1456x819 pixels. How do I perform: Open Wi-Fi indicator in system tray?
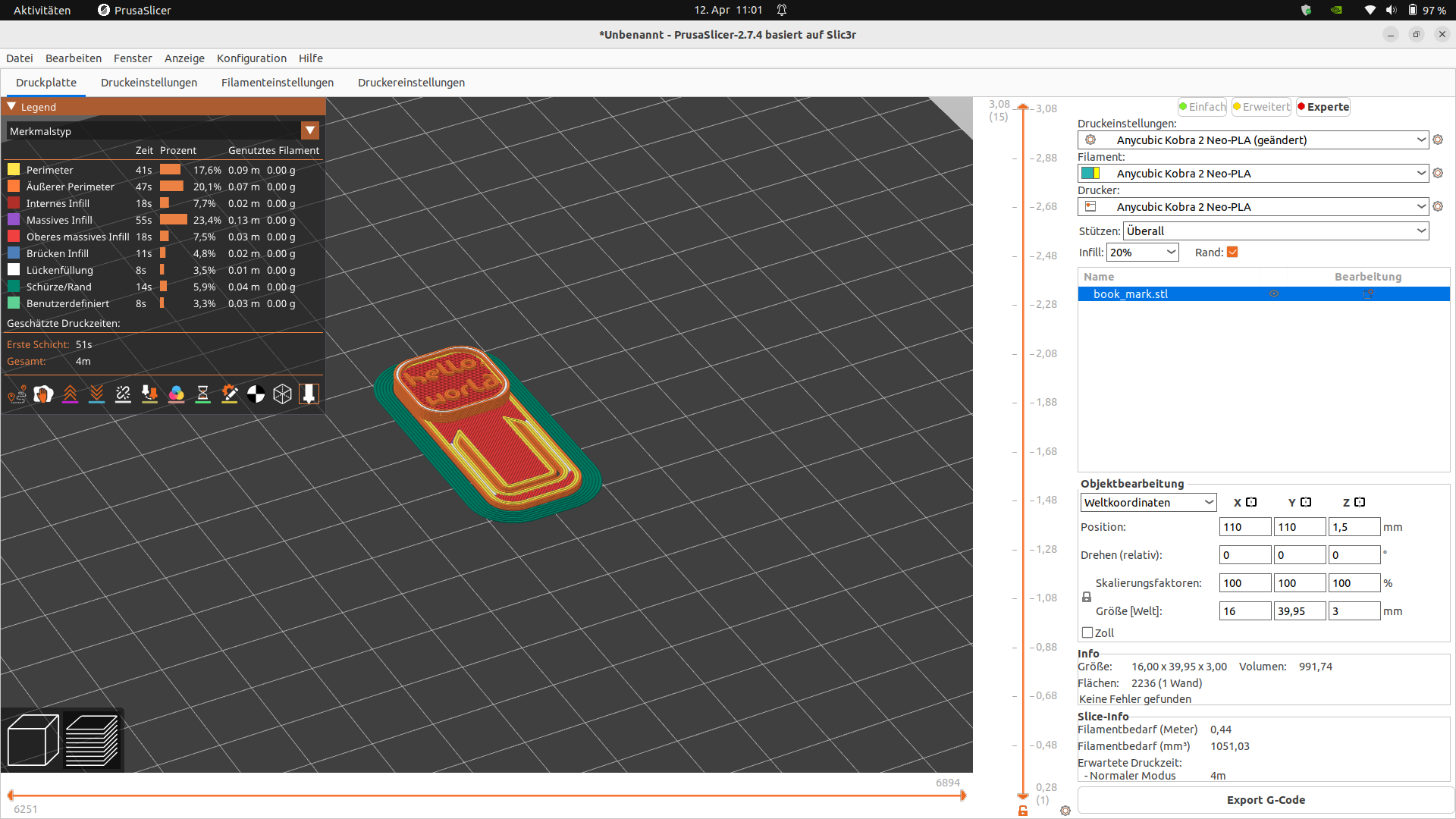[x=1370, y=10]
